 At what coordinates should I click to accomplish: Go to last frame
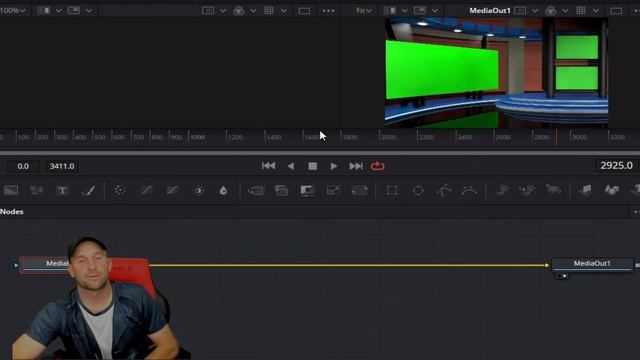coord(356,166)
